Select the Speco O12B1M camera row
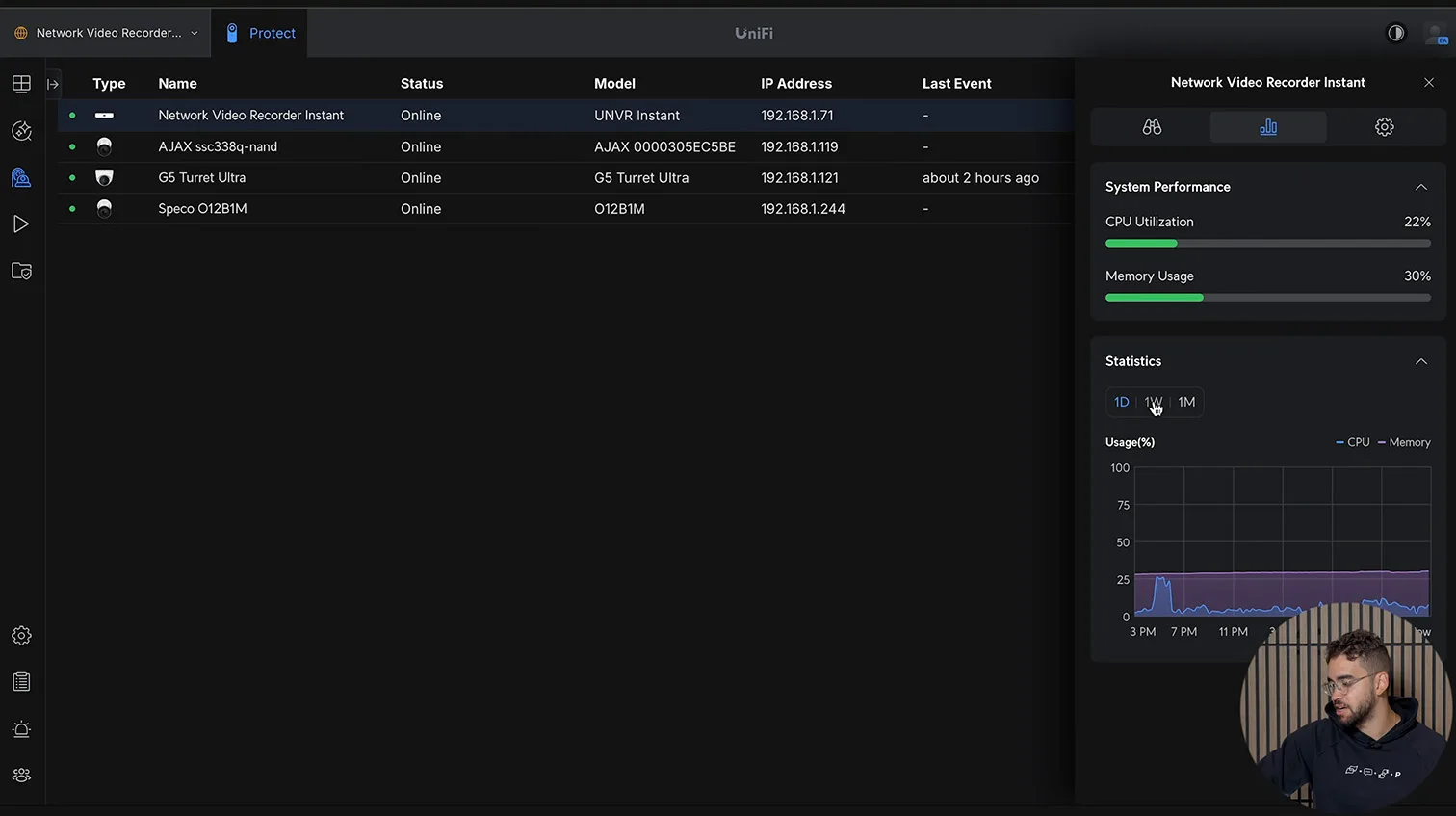 [x=202, y=209]
